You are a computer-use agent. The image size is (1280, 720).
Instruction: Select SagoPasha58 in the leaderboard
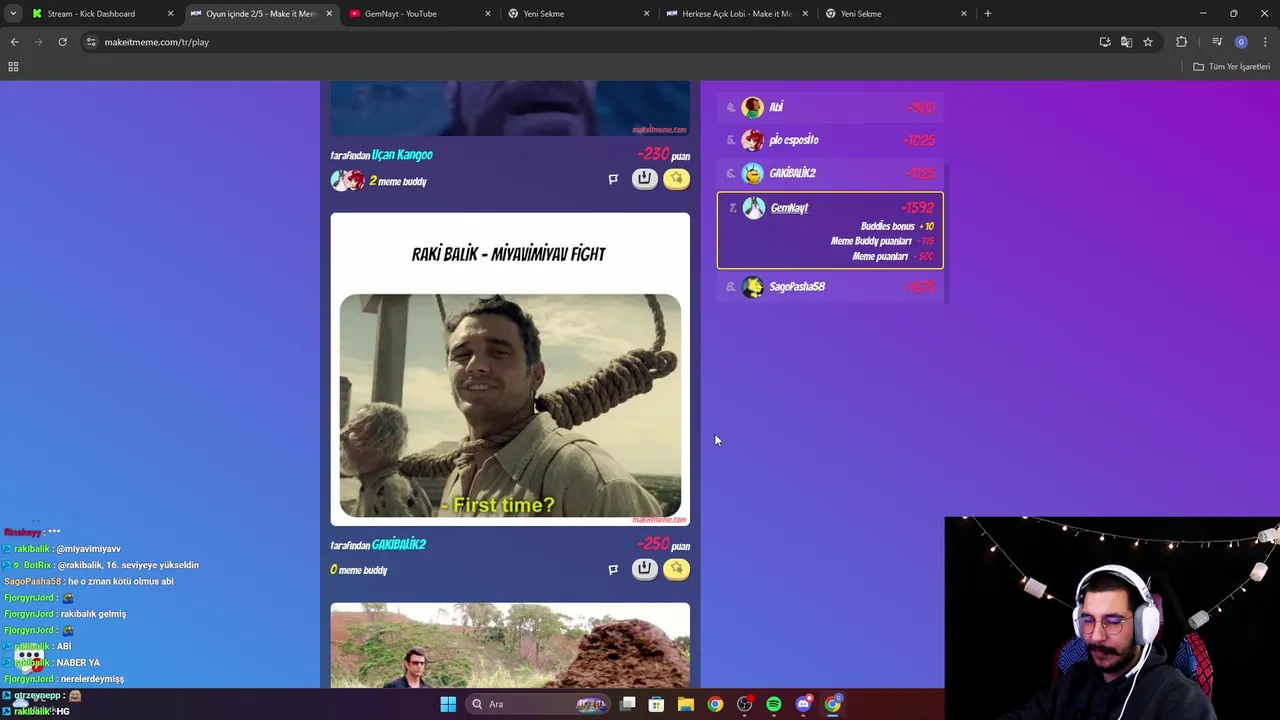[x=830, y=287]
